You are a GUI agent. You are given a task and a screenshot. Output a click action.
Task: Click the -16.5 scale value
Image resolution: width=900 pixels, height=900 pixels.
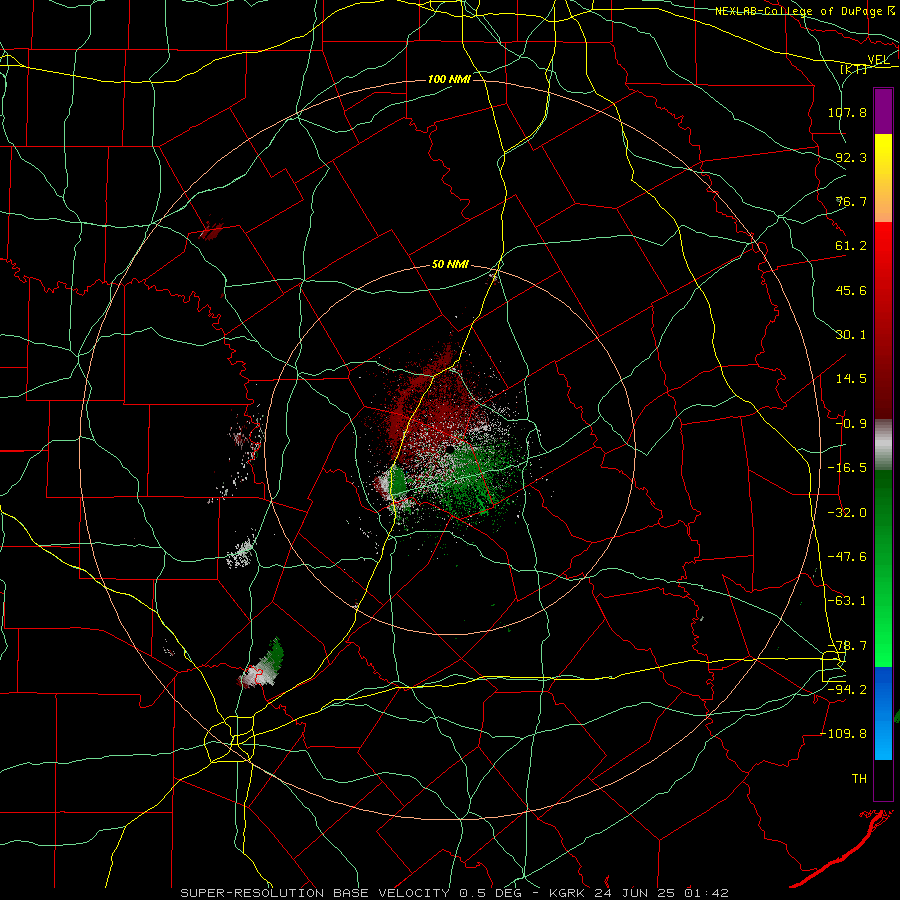point(847,468)
